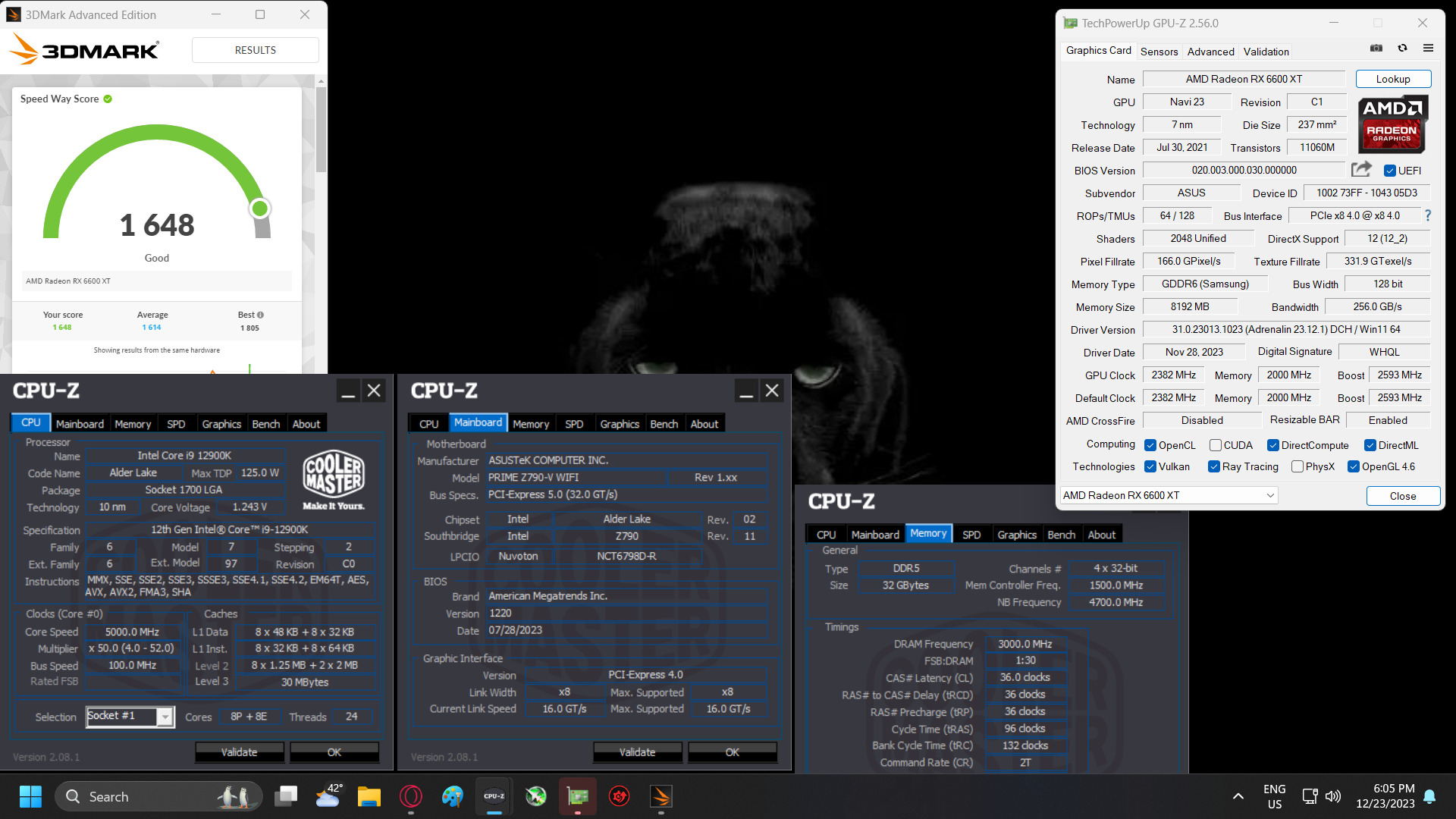1456x819 pixels.
Task: Open Opera browser from the taskbar
Action: point(411,796)
